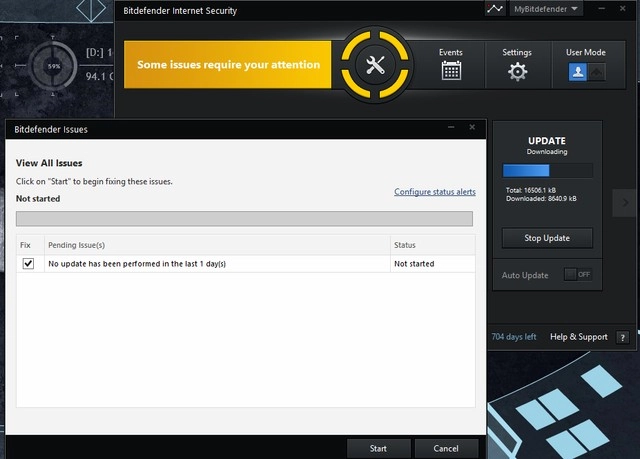Open Configure status alerts link
Screen dimensions: 640x459
click(x=435, y=192)
